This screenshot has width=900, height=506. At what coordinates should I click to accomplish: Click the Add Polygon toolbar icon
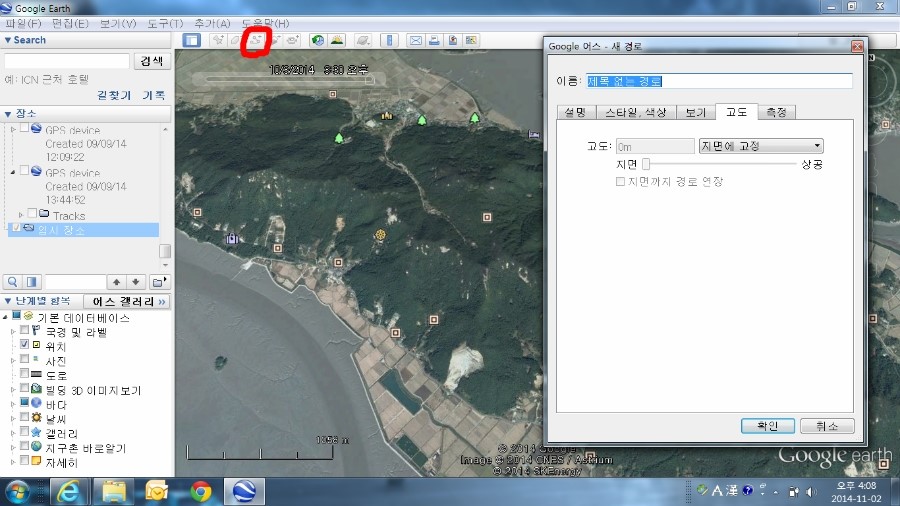coord(235,40)
